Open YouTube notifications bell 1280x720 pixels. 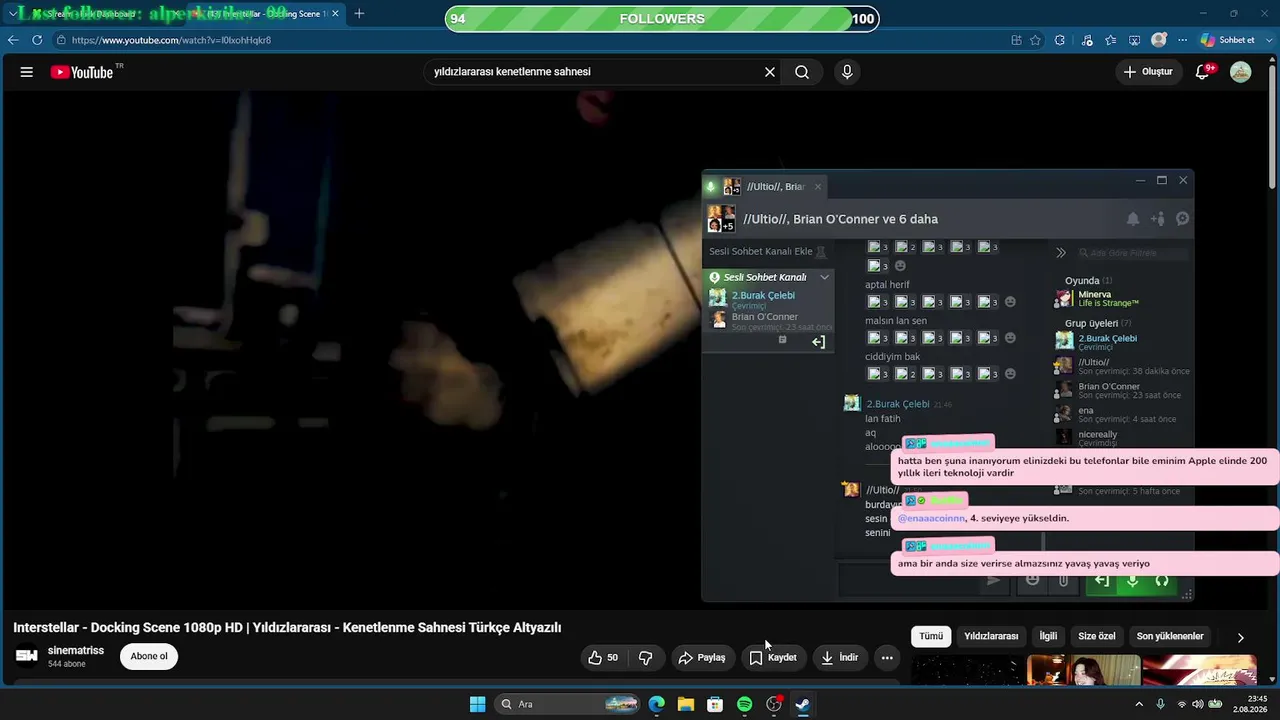1204,72
